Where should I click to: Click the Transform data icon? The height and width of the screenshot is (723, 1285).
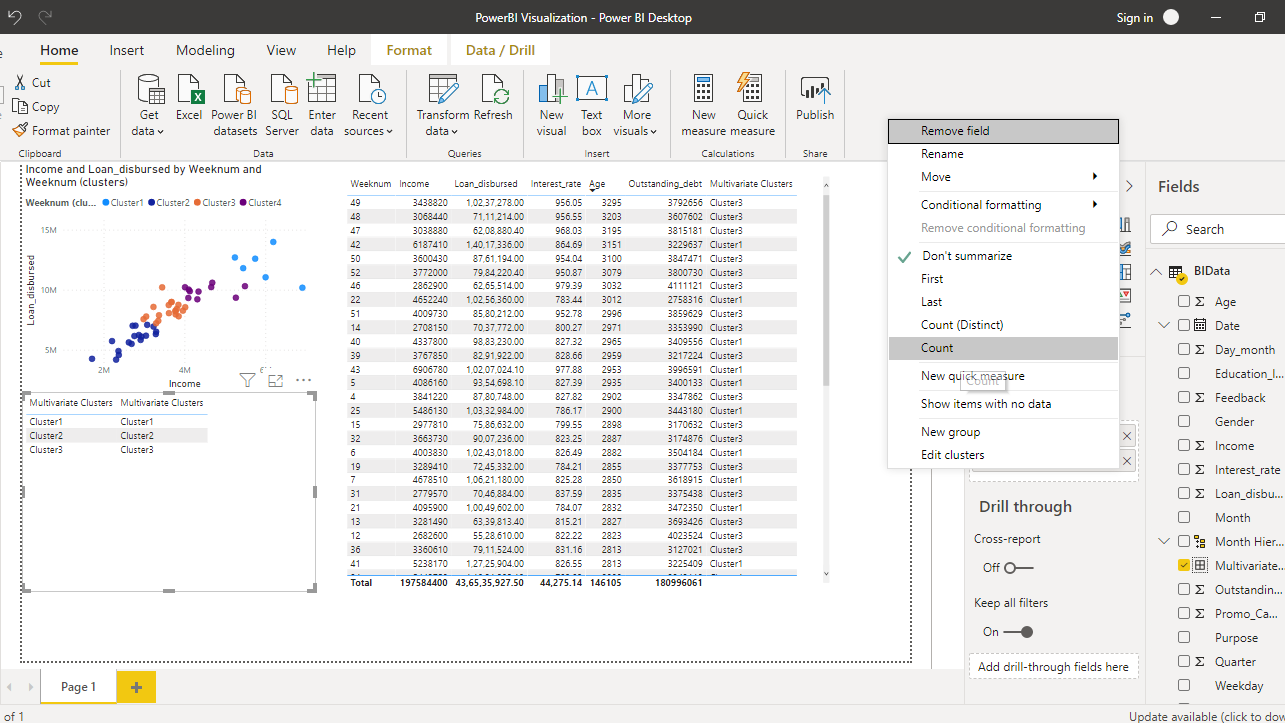(x=443, y=89)
